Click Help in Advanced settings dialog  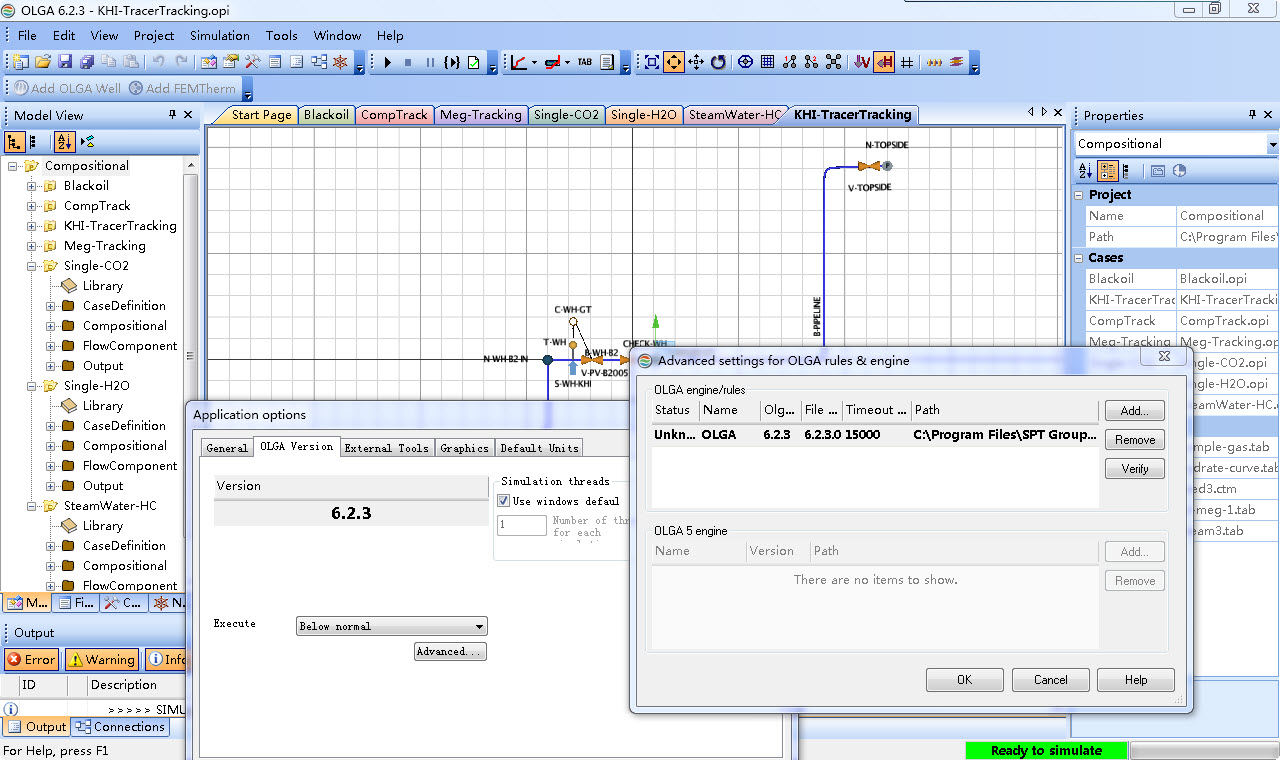[x=1136, y=680]
